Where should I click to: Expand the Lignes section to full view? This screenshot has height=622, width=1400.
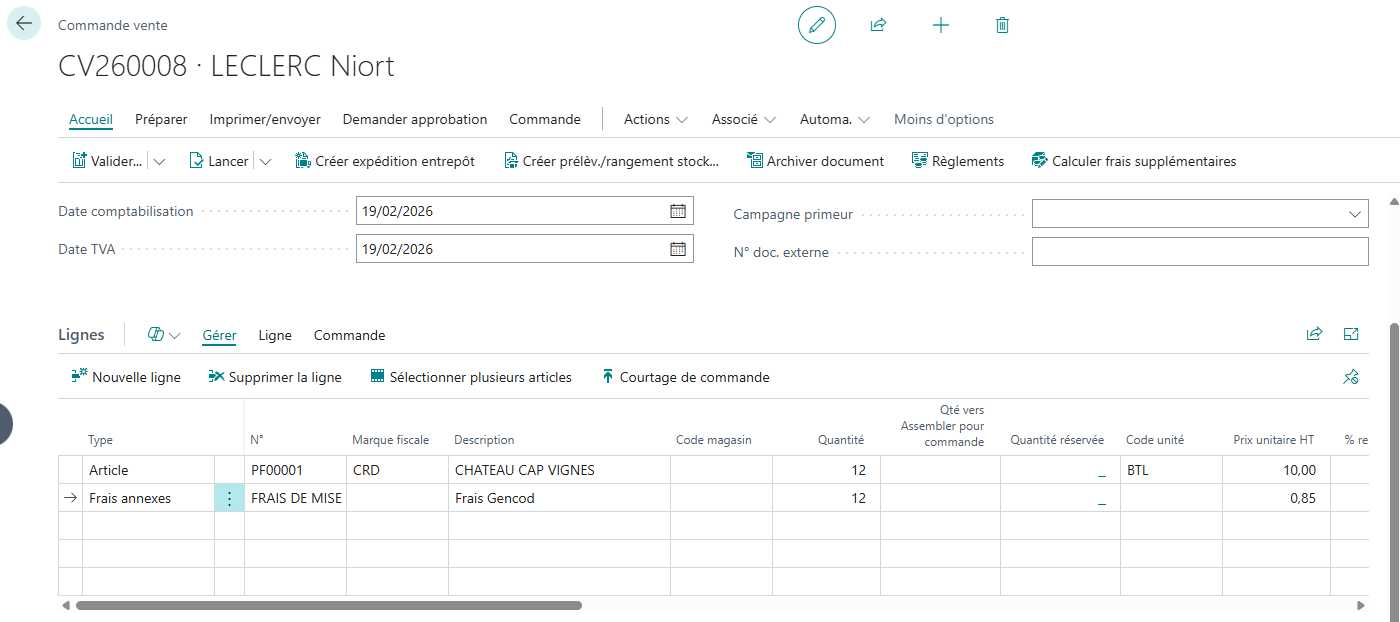coord(1351,335)
